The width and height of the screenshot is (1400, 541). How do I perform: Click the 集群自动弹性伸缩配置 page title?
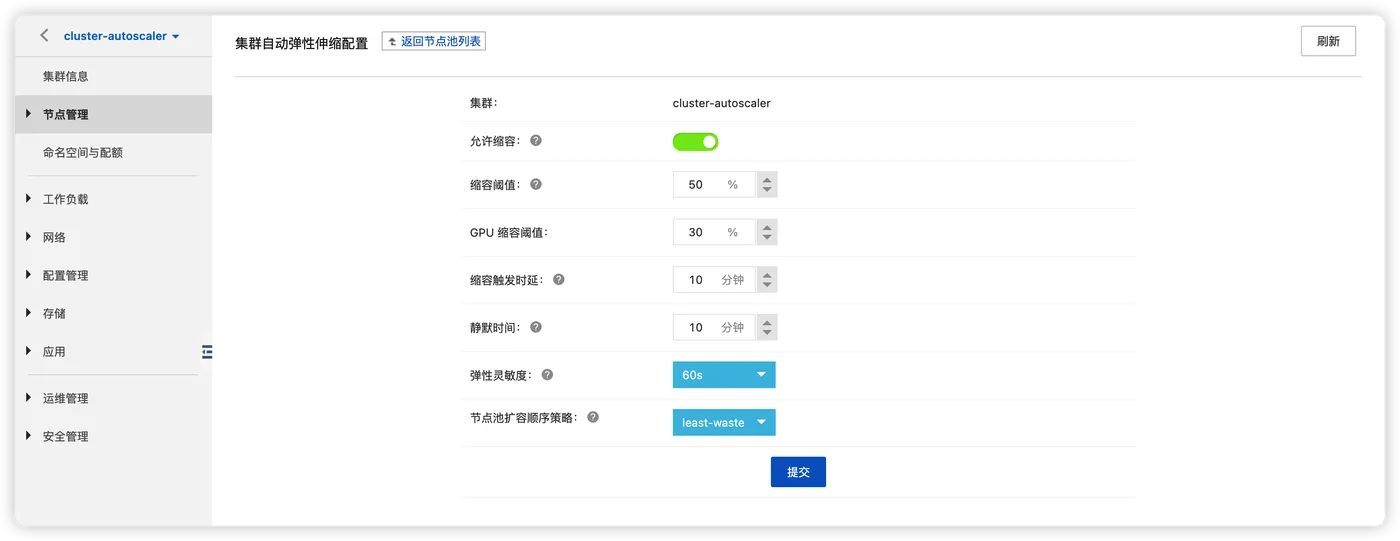(x=301, y=43)
